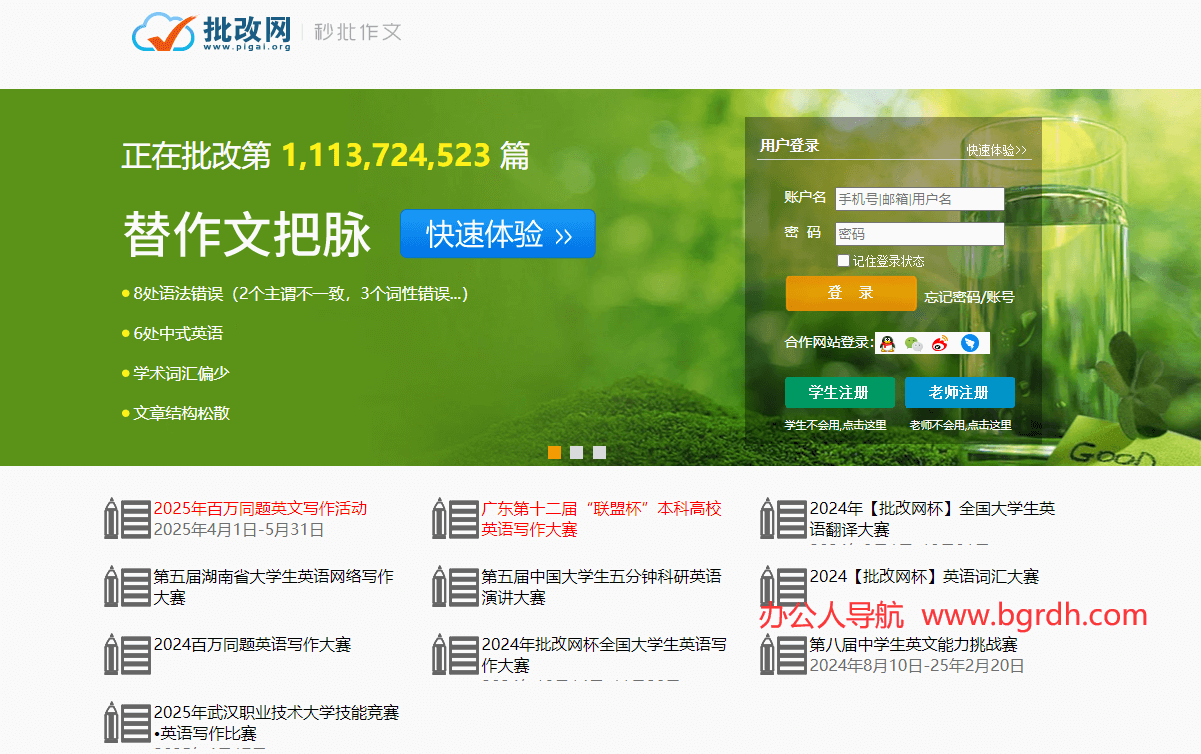Screen dimensions: 1201x754
Task: Click pencil icon beside 全国大学生英语翻译大赛
Action: click(x=783, y=518)
